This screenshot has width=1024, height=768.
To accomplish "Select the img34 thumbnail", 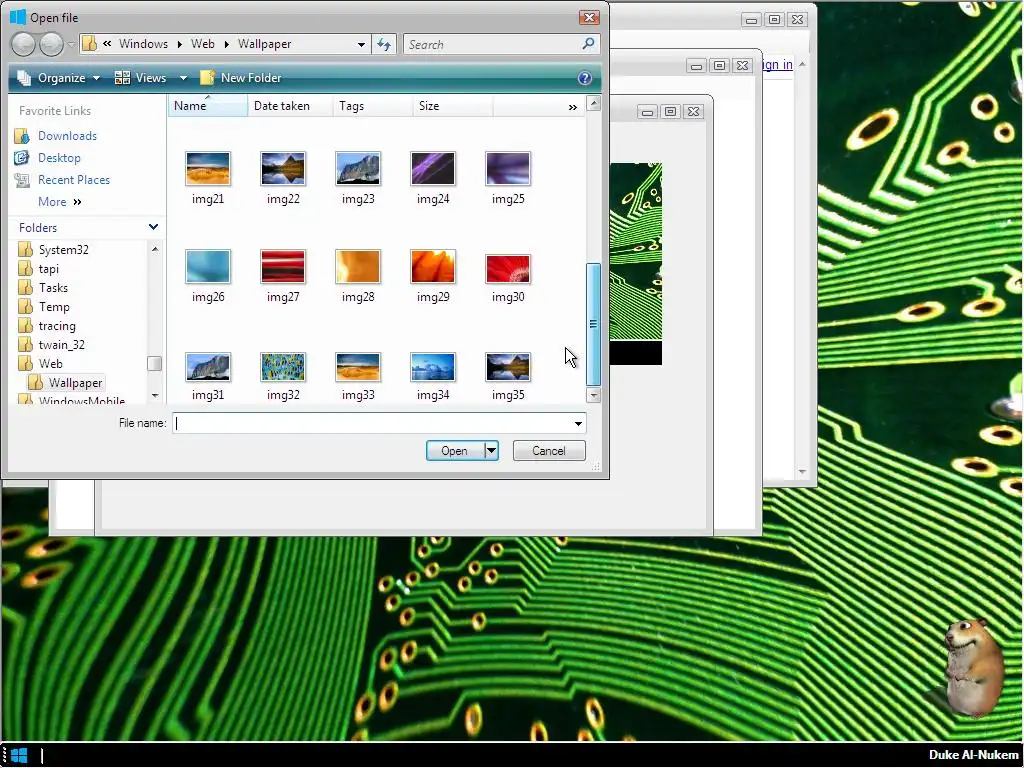I will point(433,367).
